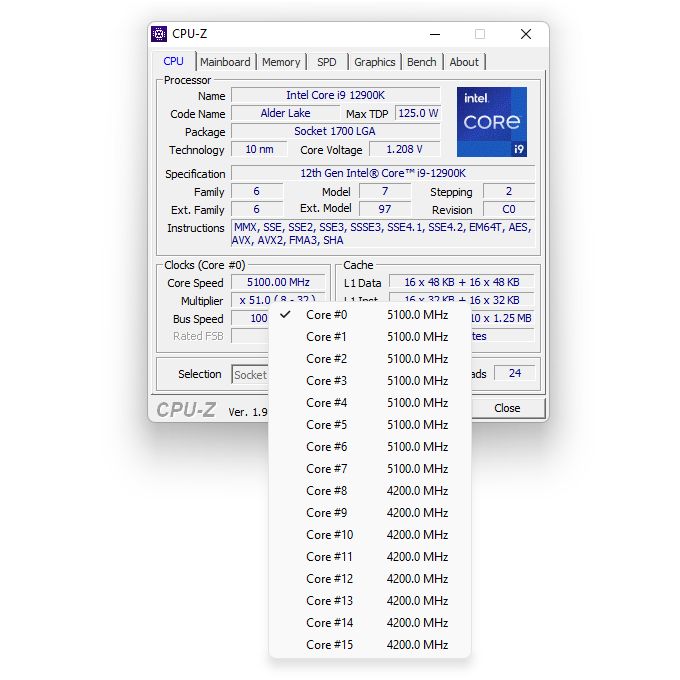Pick Core #13 from the list

click(369, 601)
